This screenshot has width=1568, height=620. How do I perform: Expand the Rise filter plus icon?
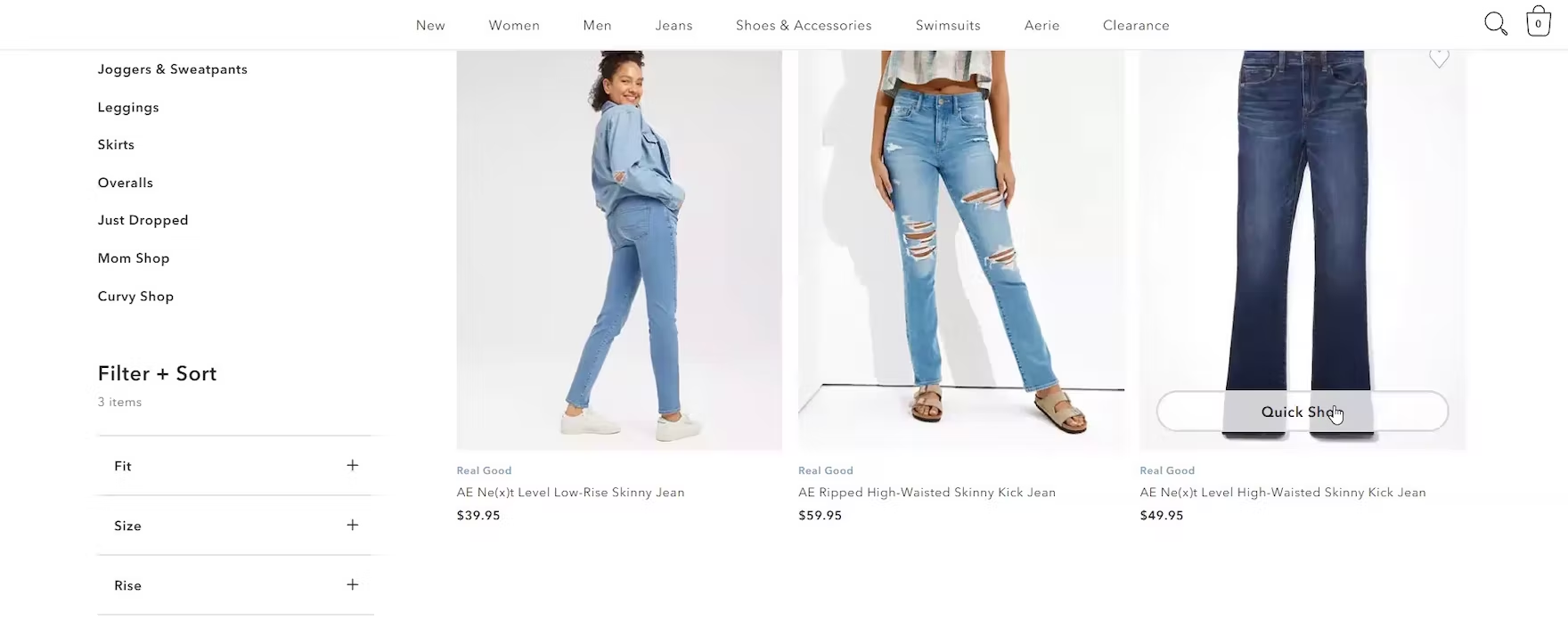coord(353,585)
